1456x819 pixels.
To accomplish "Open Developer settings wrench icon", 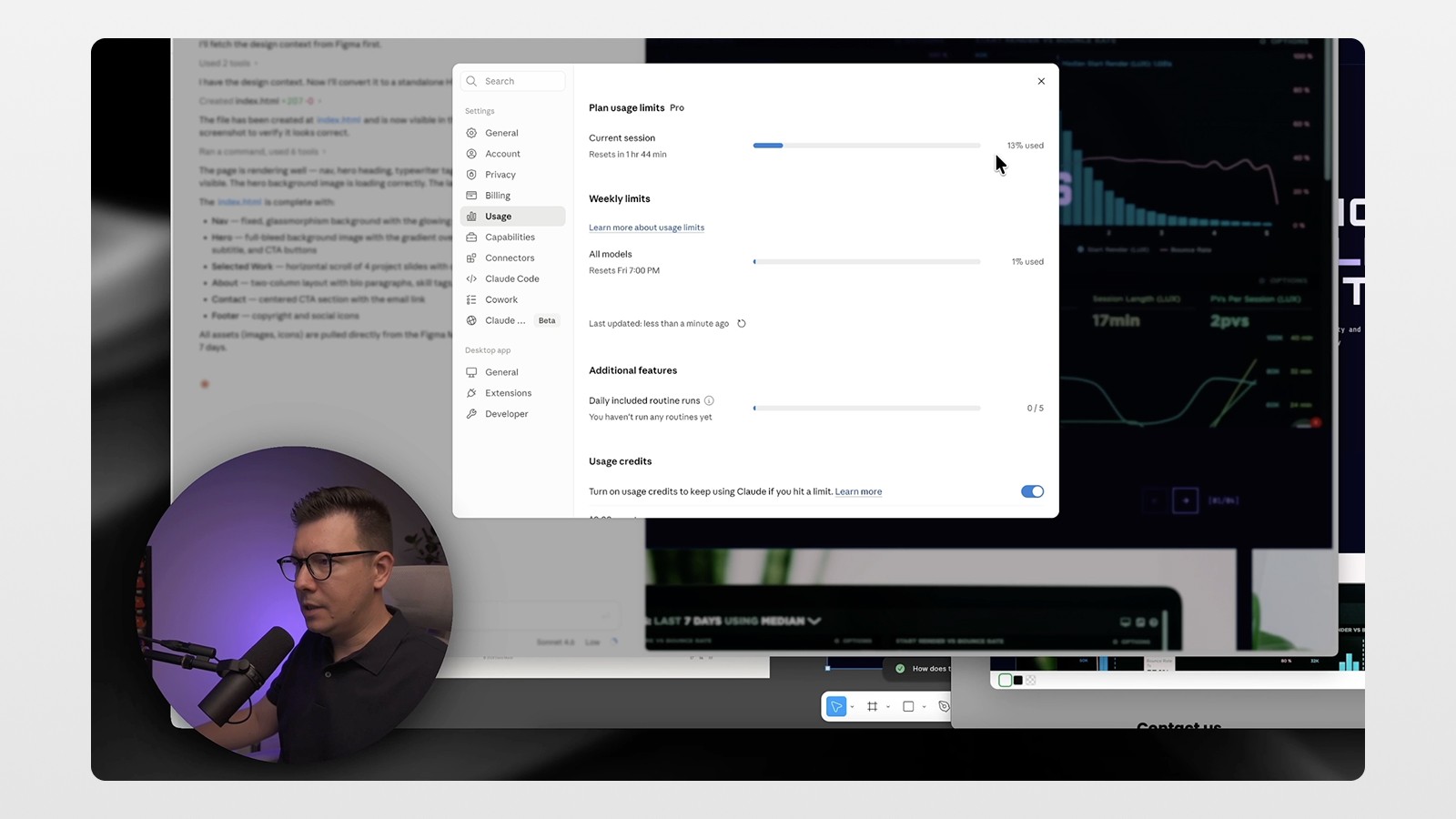I will point(512,414).
